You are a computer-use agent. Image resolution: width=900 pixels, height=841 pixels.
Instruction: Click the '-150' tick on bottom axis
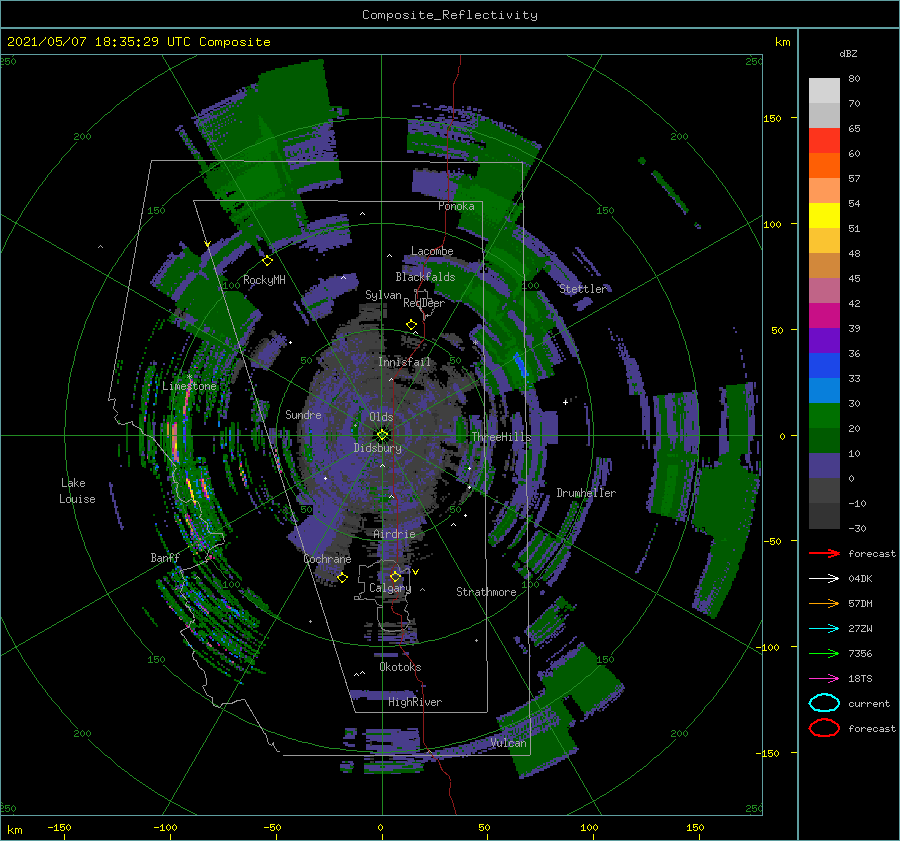tap(59, 827)
